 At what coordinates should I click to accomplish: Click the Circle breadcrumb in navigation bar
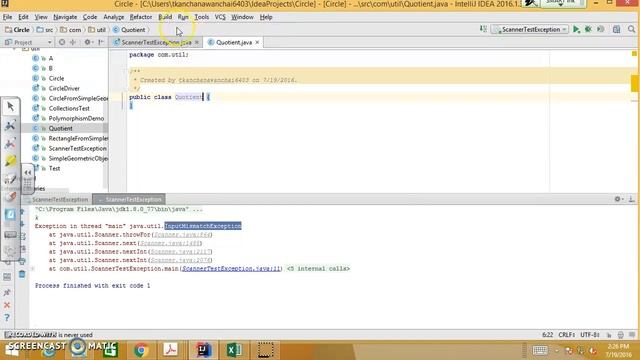click(17, 30)
